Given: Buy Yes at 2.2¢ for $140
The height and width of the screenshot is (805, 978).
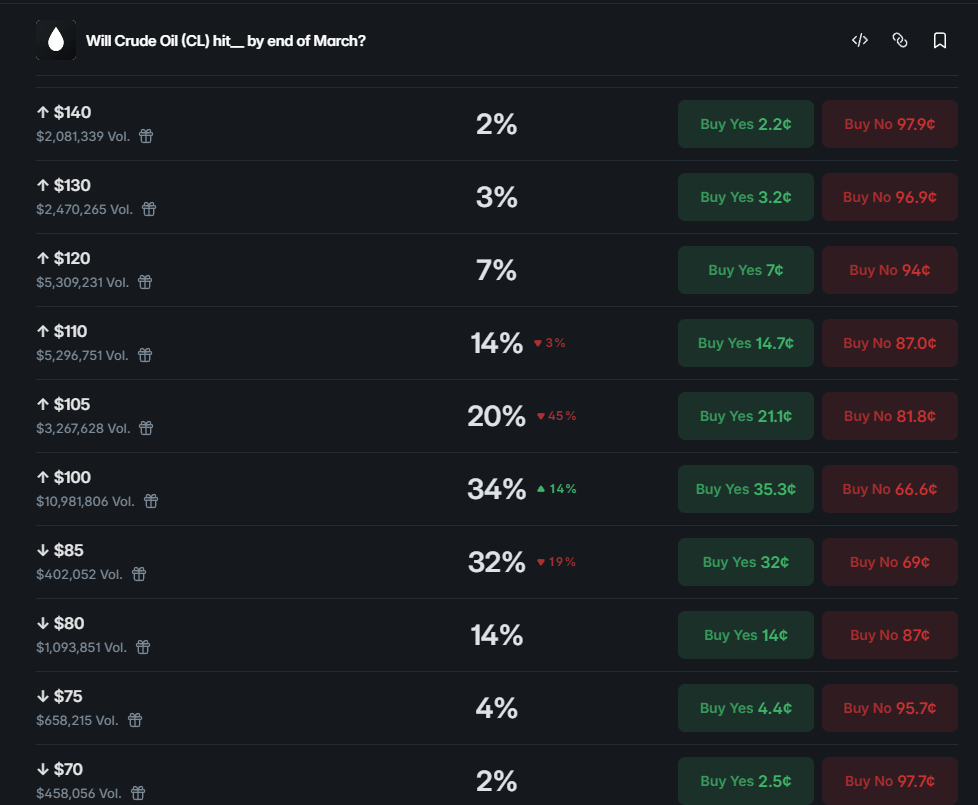Looking at the screenshot, I should coord(745,124).
